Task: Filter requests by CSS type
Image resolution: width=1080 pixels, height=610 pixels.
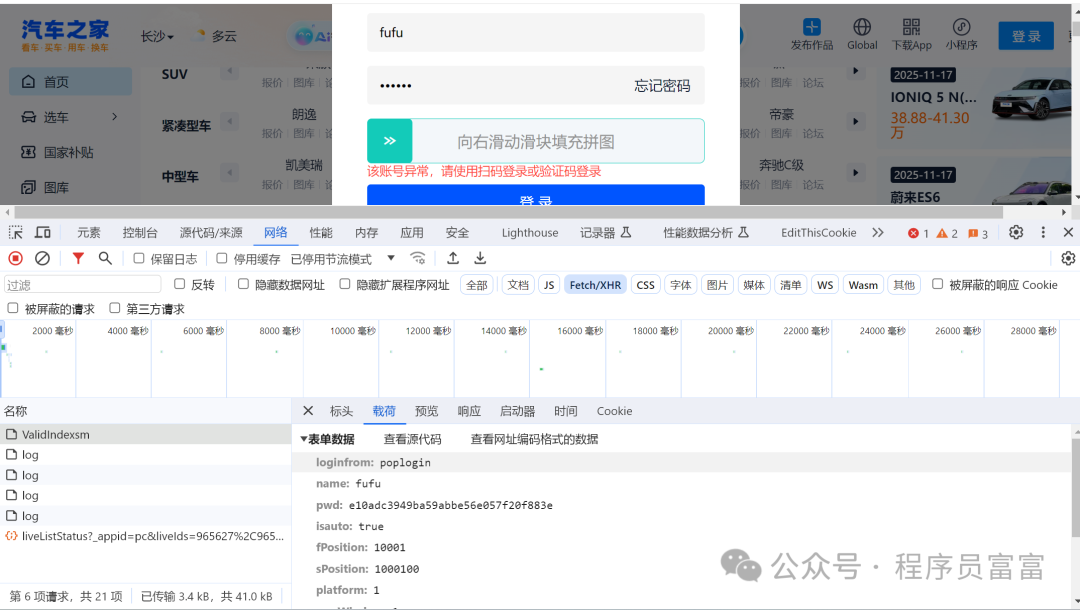Action: (645, 285)
